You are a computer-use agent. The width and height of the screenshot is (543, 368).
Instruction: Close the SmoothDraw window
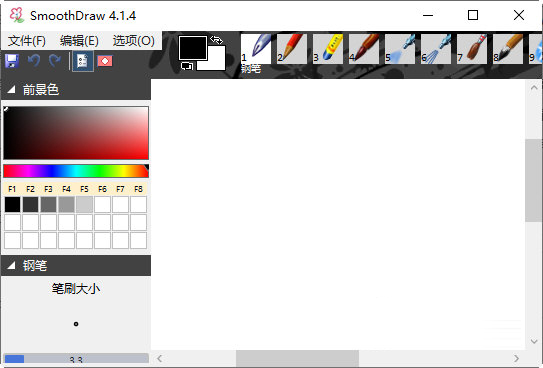click(519, 15)
